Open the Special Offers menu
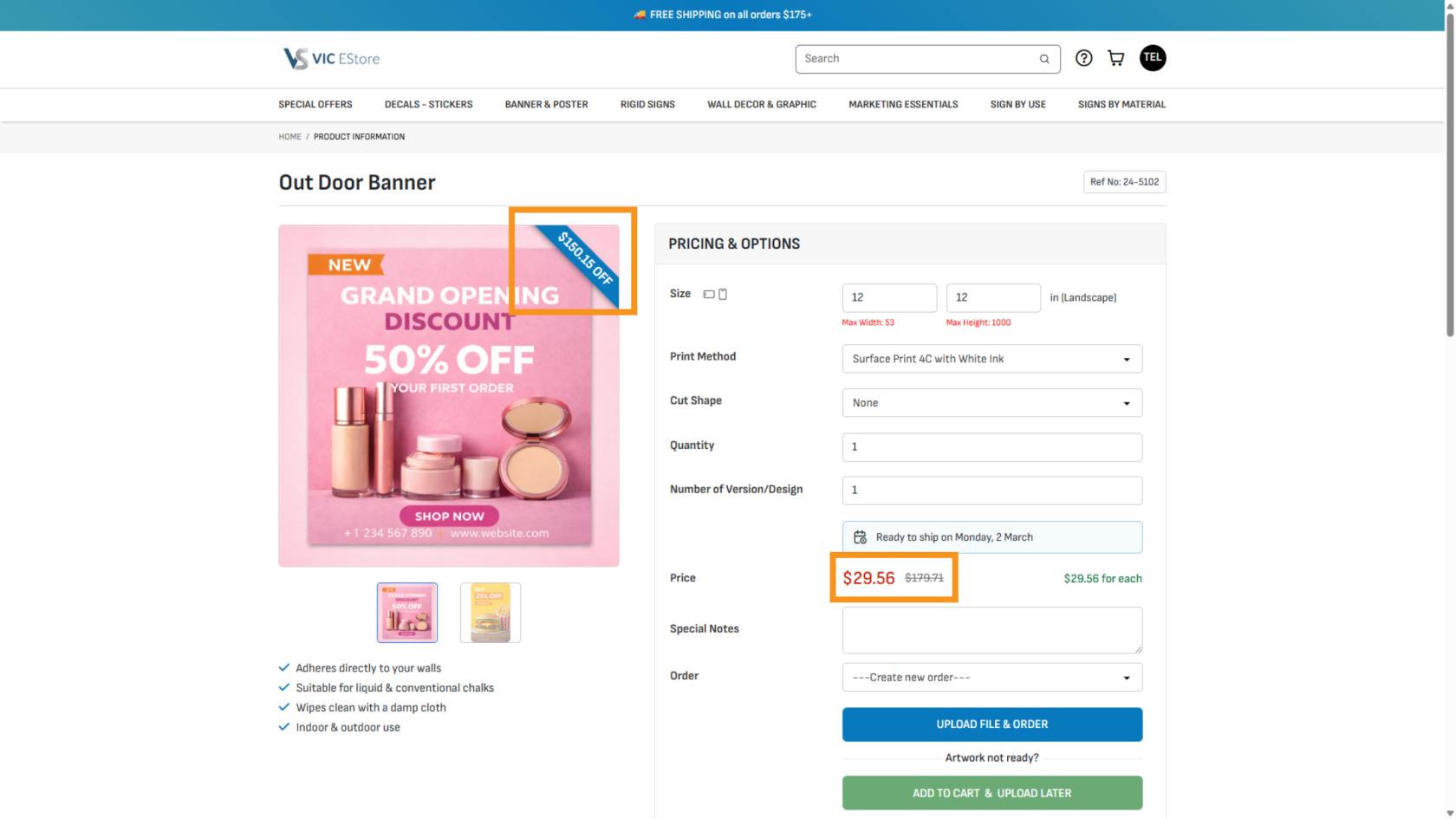Screen dimensions: 1456x819 315,105
